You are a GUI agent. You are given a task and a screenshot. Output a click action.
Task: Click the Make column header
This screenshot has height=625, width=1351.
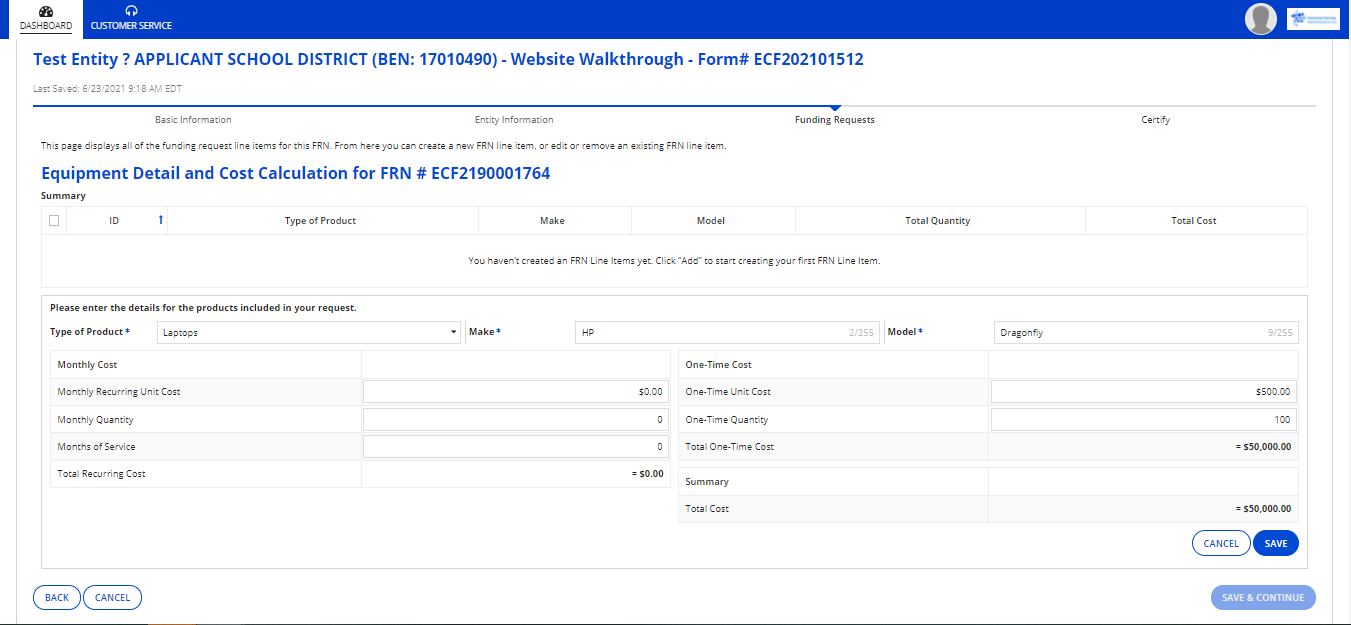(552, 221)
